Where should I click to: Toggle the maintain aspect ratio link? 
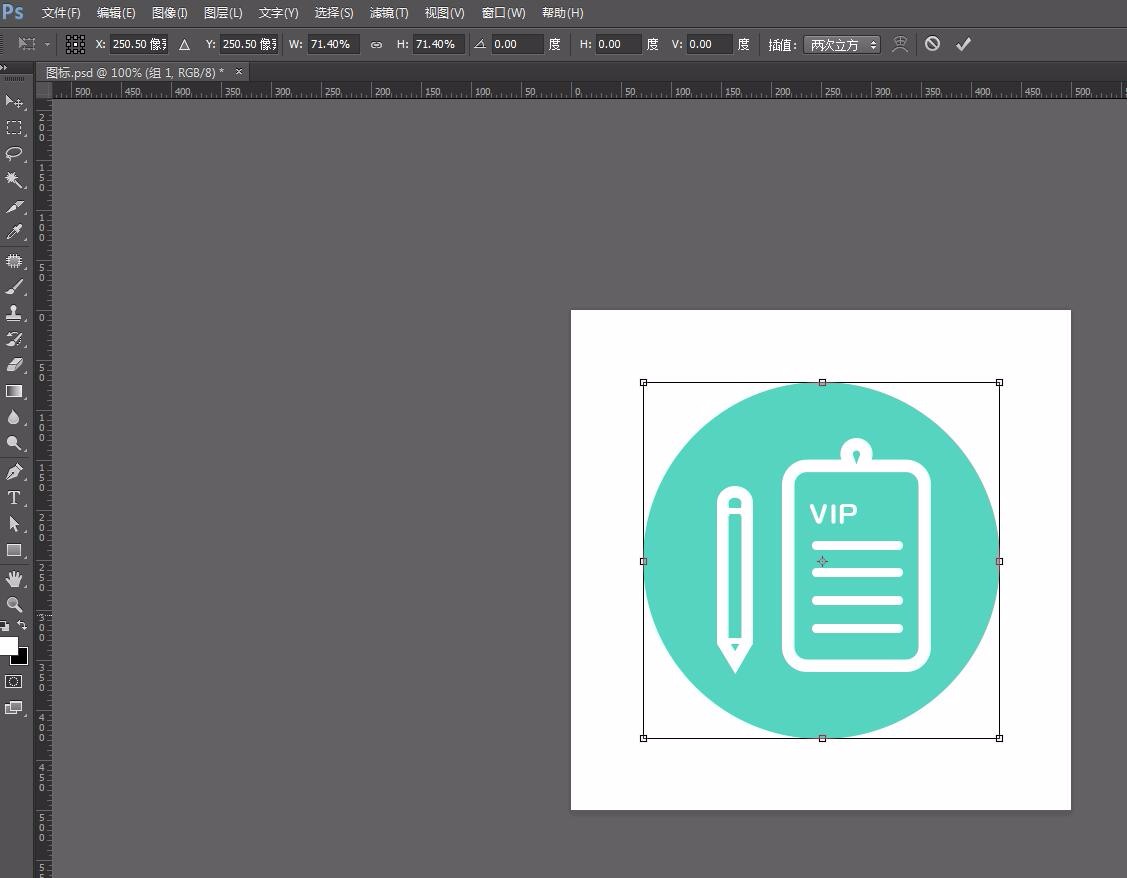pos(376,45)
